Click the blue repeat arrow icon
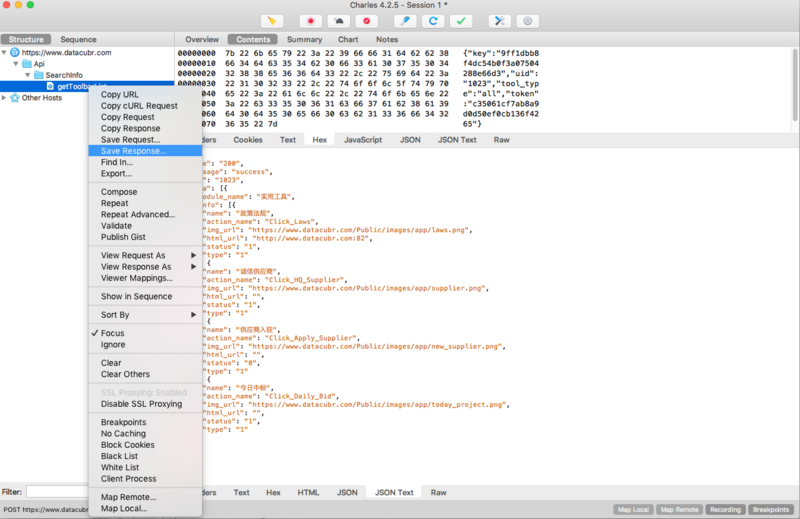The width and height of the screenshot is (800, 519). point(433,21)
